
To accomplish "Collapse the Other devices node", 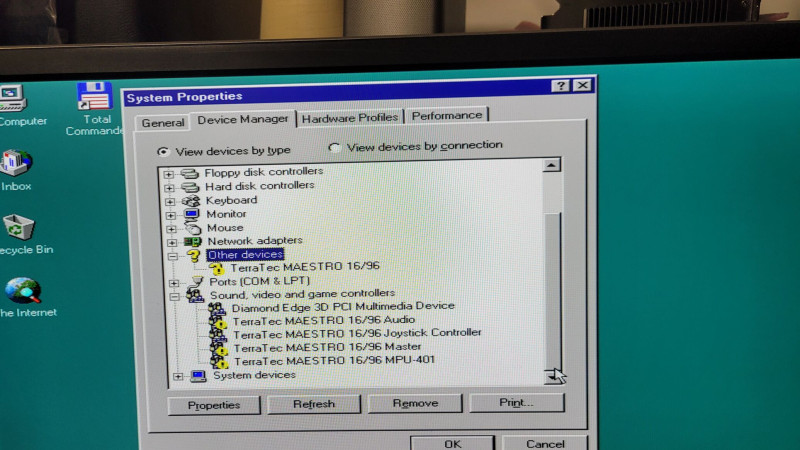I will click(172, 256).
